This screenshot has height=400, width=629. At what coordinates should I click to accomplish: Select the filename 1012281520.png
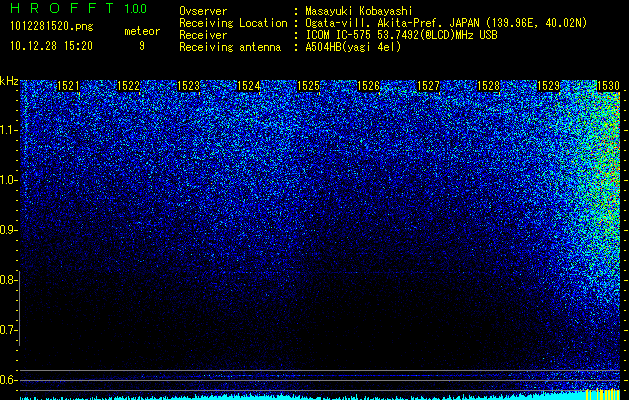tap(52, 26)
